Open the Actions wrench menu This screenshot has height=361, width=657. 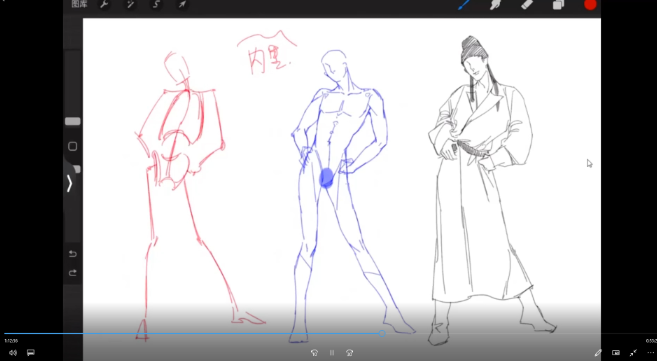(104, 5)
